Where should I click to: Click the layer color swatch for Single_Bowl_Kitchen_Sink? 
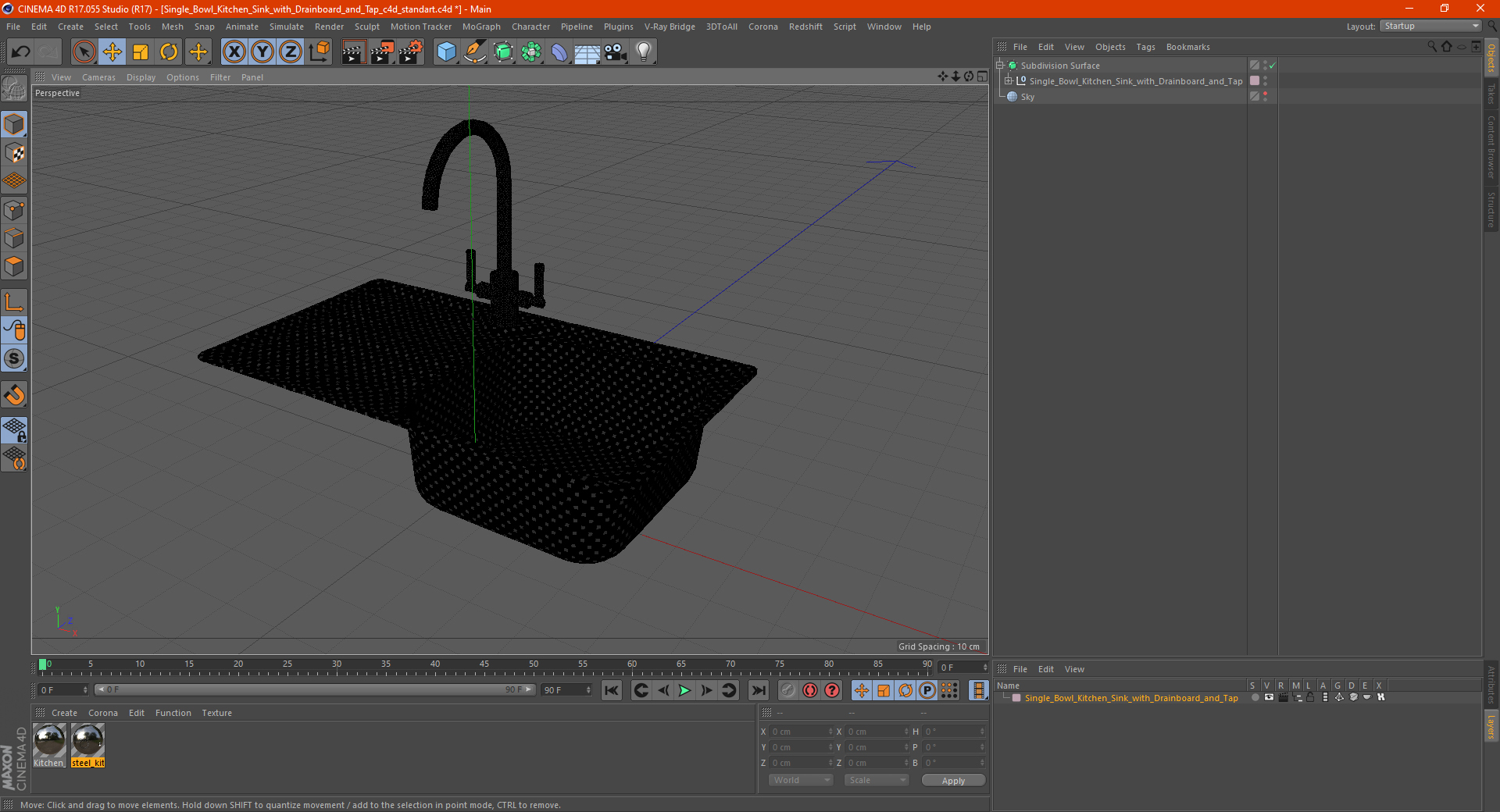coord(1016,698)
